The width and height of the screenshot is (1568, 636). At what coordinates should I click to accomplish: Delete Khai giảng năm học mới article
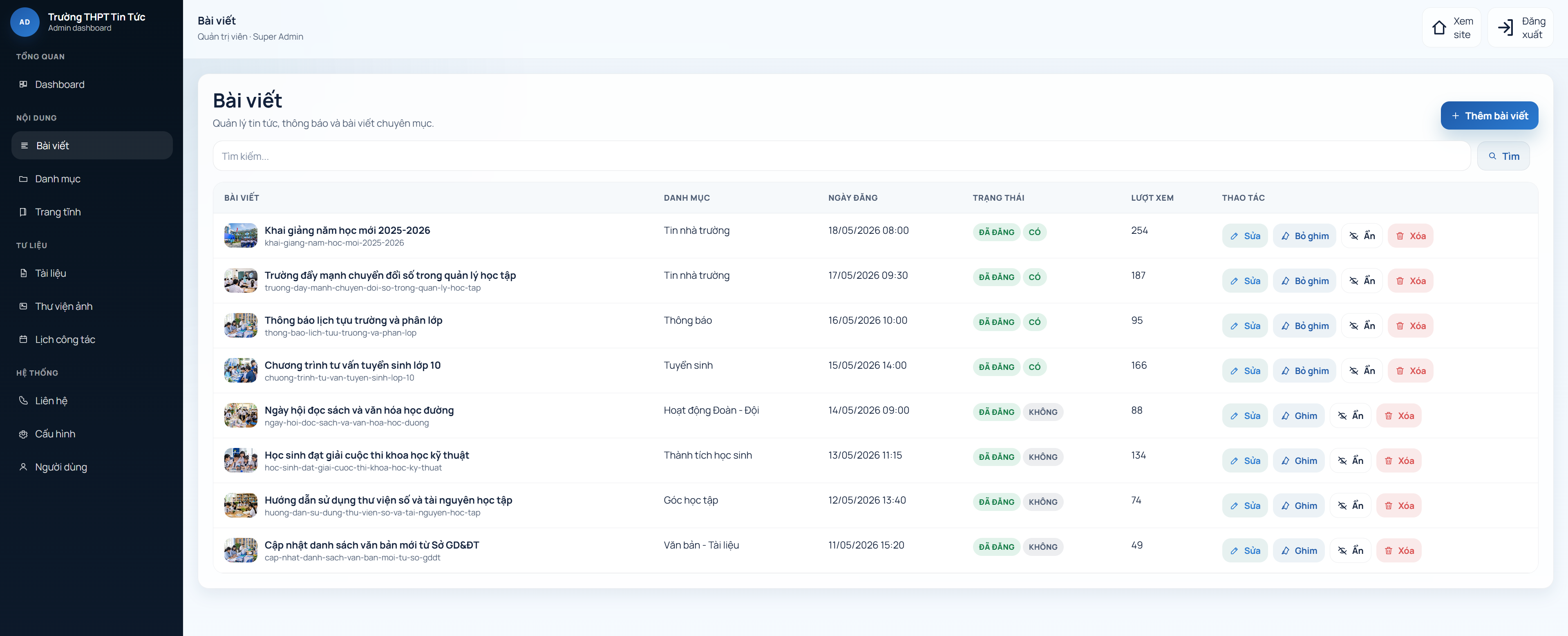click(x=1410, y=236)
